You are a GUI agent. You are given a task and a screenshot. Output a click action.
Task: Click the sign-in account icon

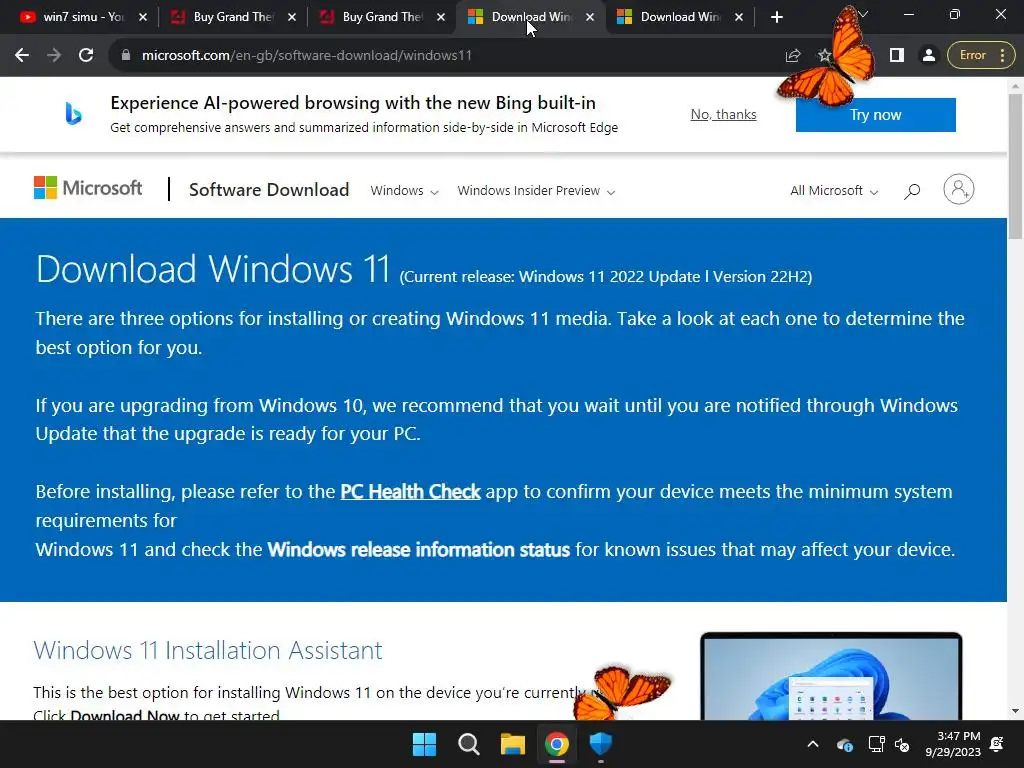[959, 189]
